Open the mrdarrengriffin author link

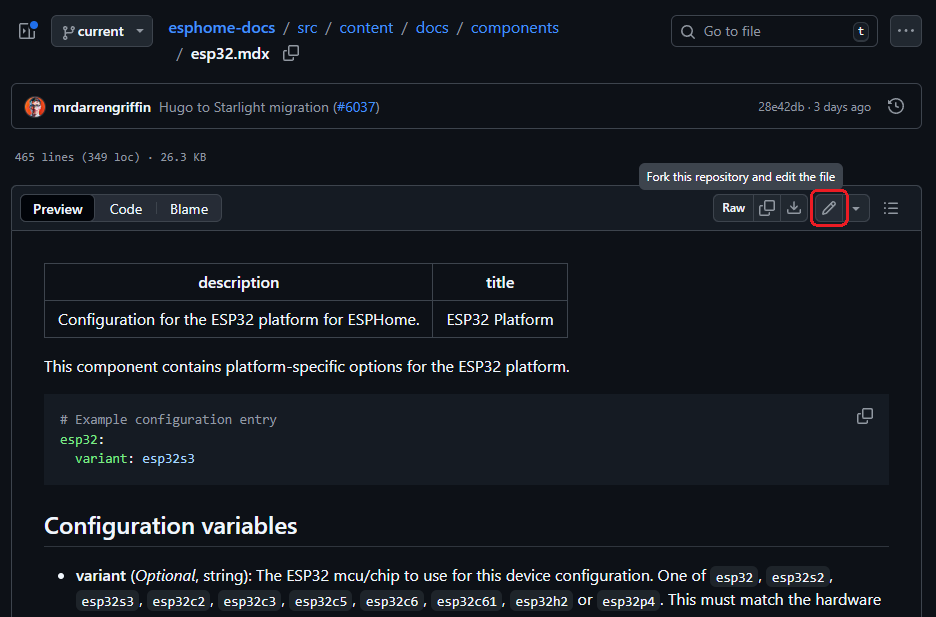click(101, 107)
